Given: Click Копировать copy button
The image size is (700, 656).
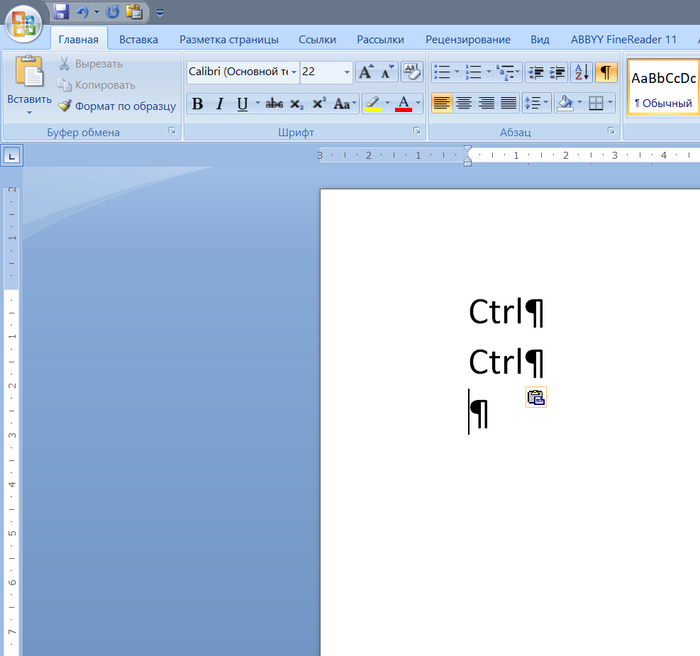Looking at the screenshot, I should [96, 85].
